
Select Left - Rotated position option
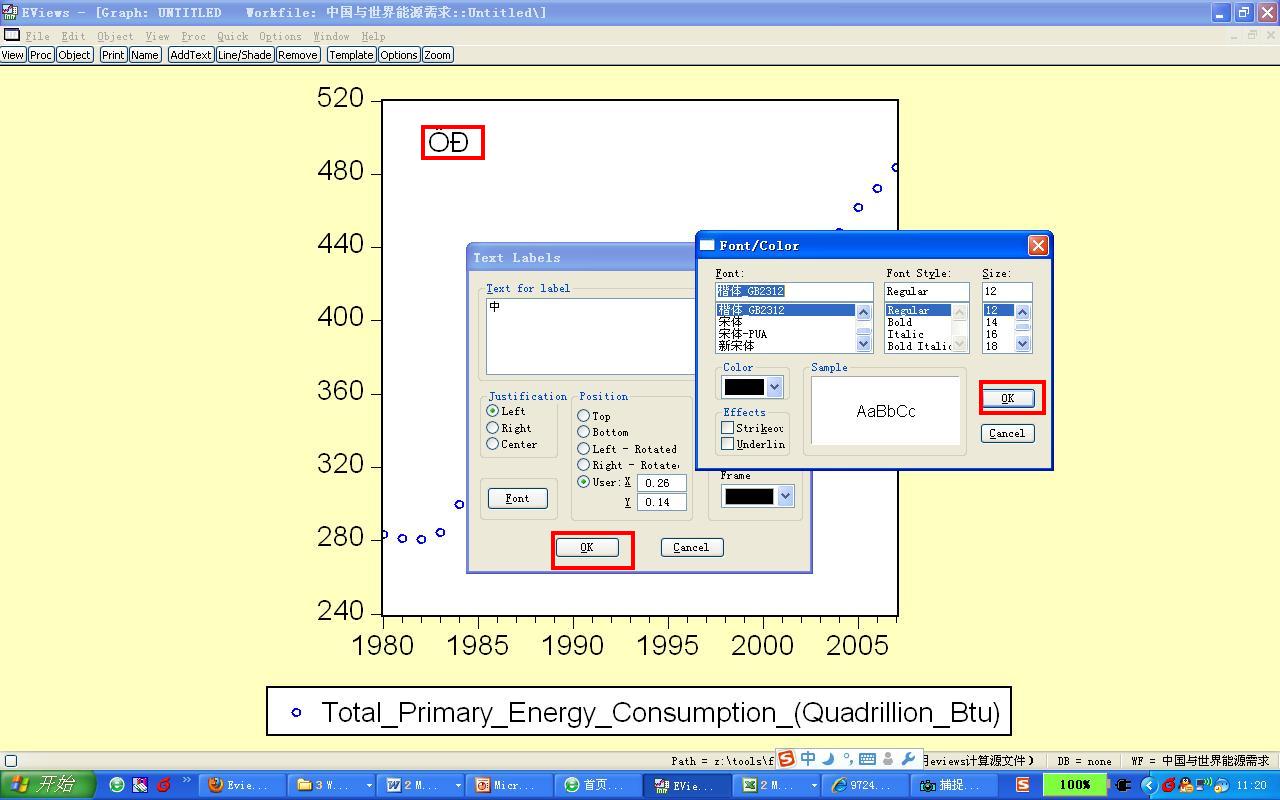click(583, 449)
